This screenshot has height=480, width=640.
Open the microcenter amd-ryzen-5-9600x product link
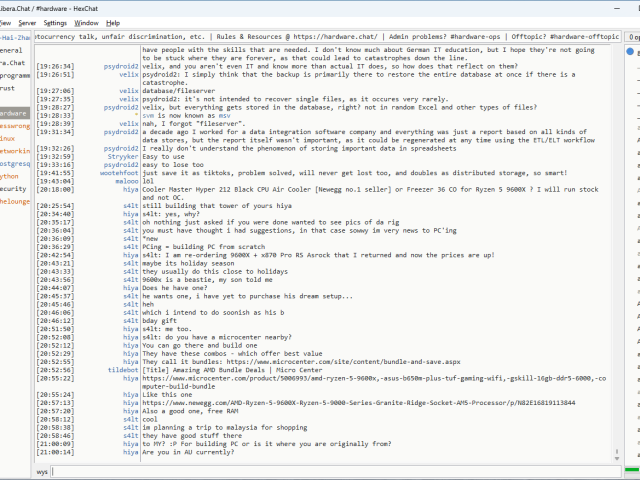(x=374, y=382)
